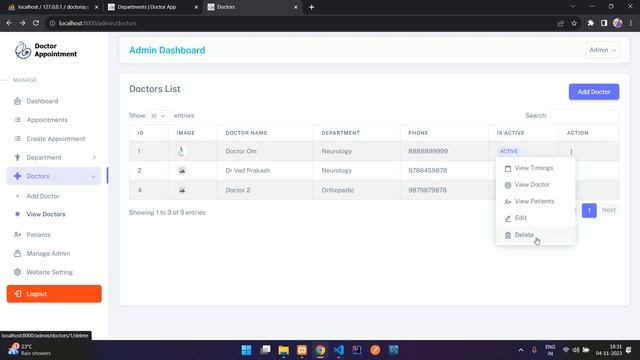Click Doctor Om's profile image thumbnail
Viewport: 640px width, 360px height.
182,151
